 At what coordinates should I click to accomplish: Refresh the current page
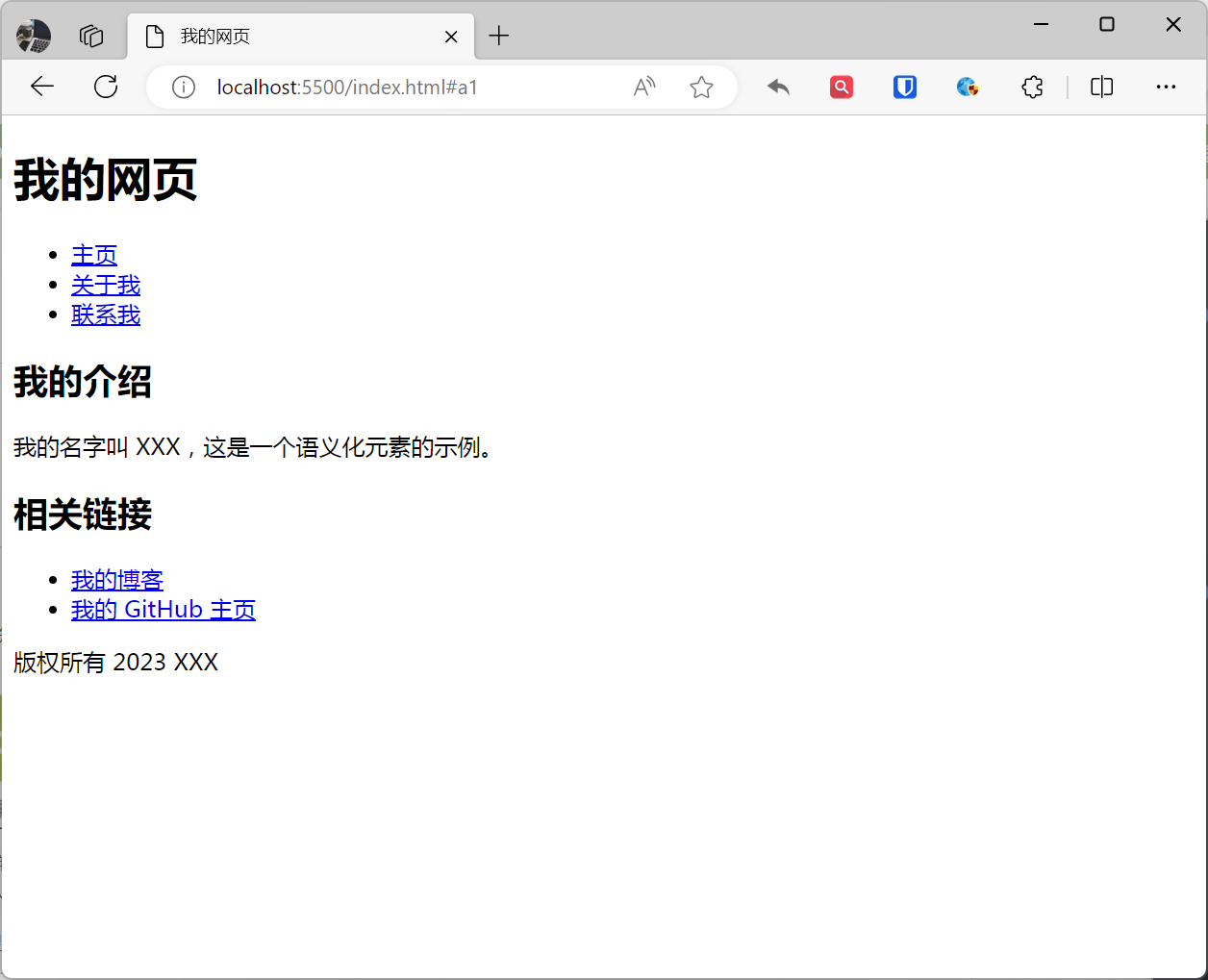106,87
